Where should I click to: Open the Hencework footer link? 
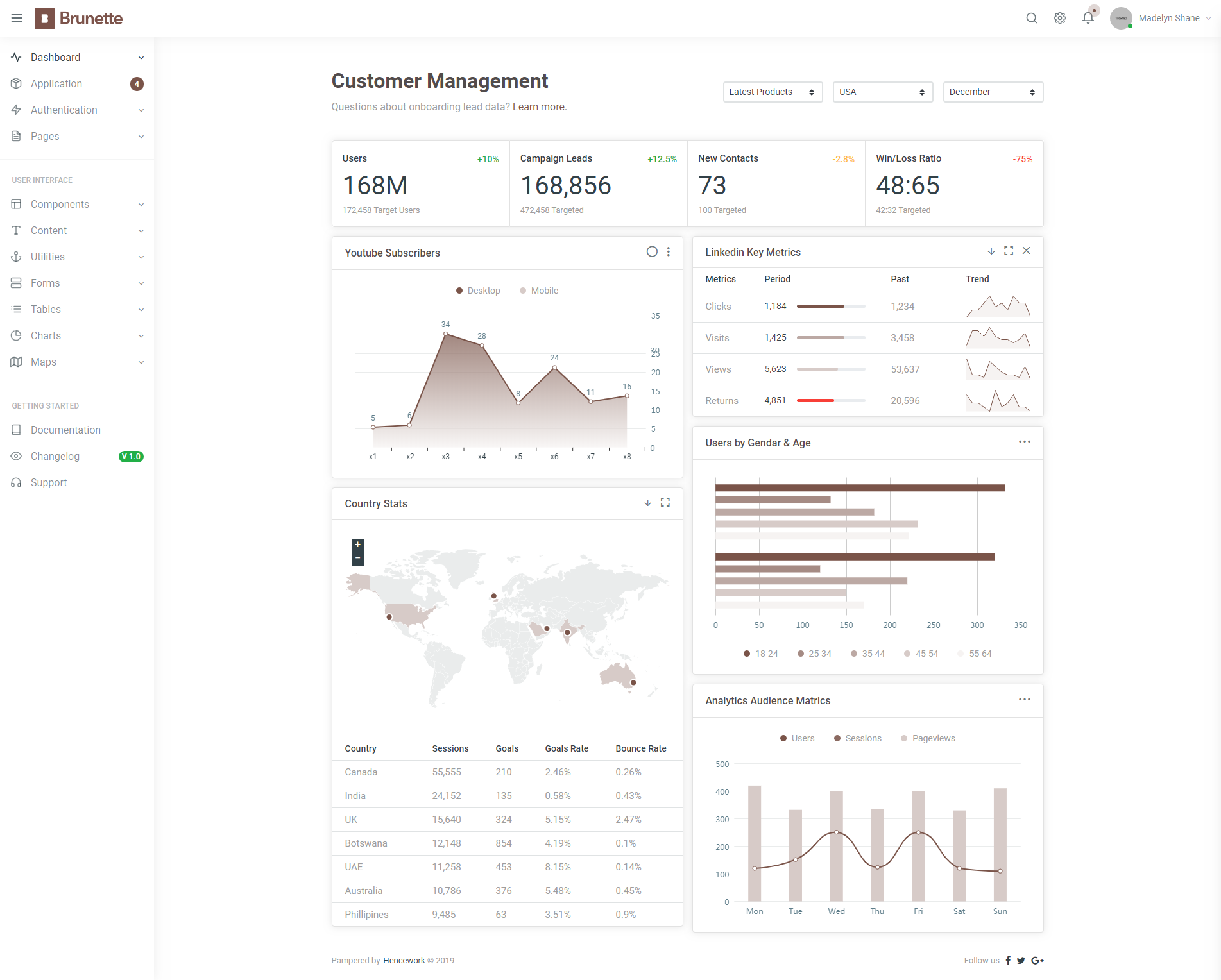click(x=404, y=960)
